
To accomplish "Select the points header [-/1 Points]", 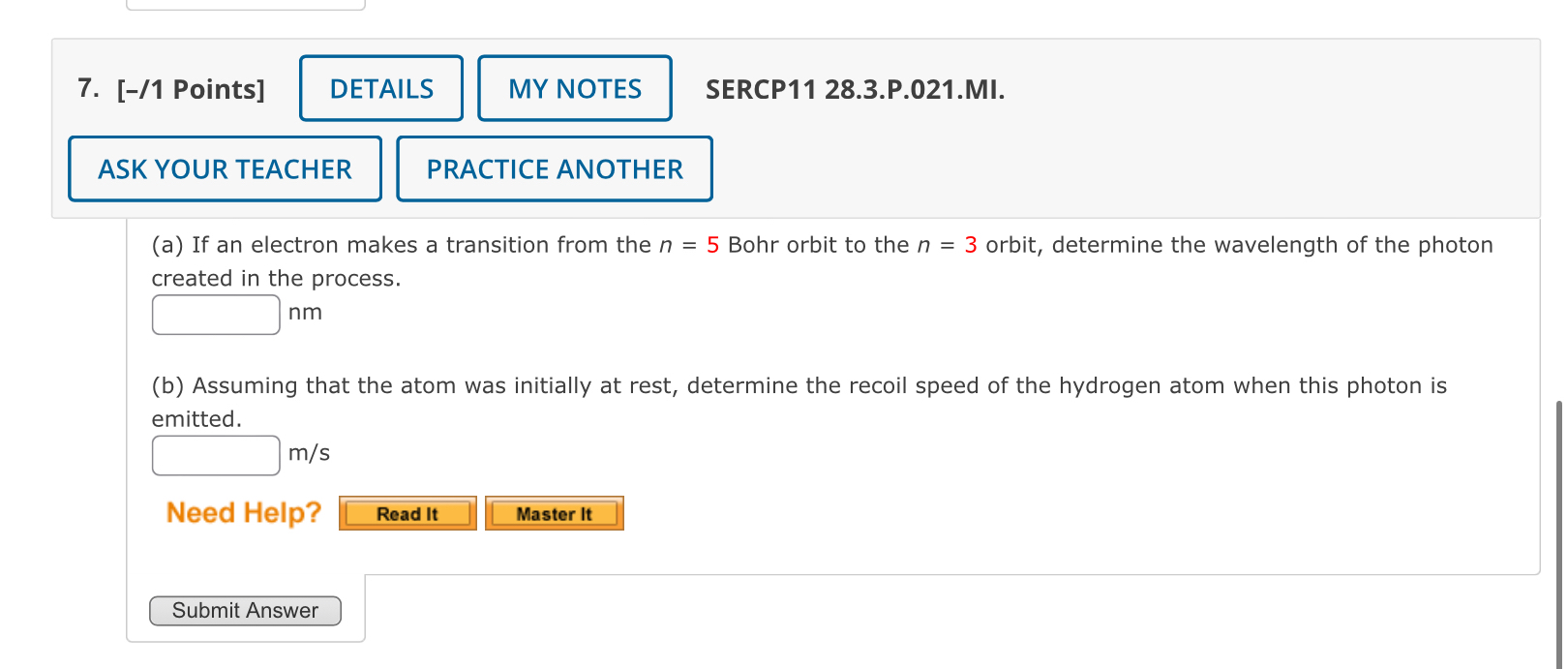I will (x=191, y=89).
